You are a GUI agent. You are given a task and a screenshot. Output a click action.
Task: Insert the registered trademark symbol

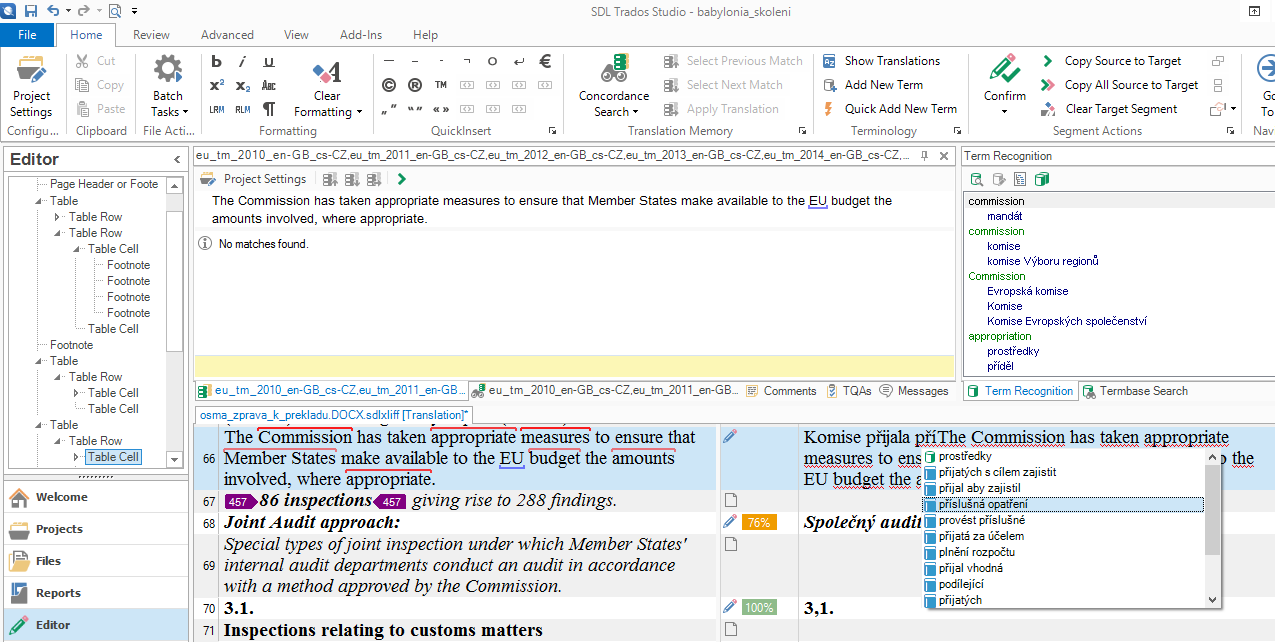click(x=415, y=85)
